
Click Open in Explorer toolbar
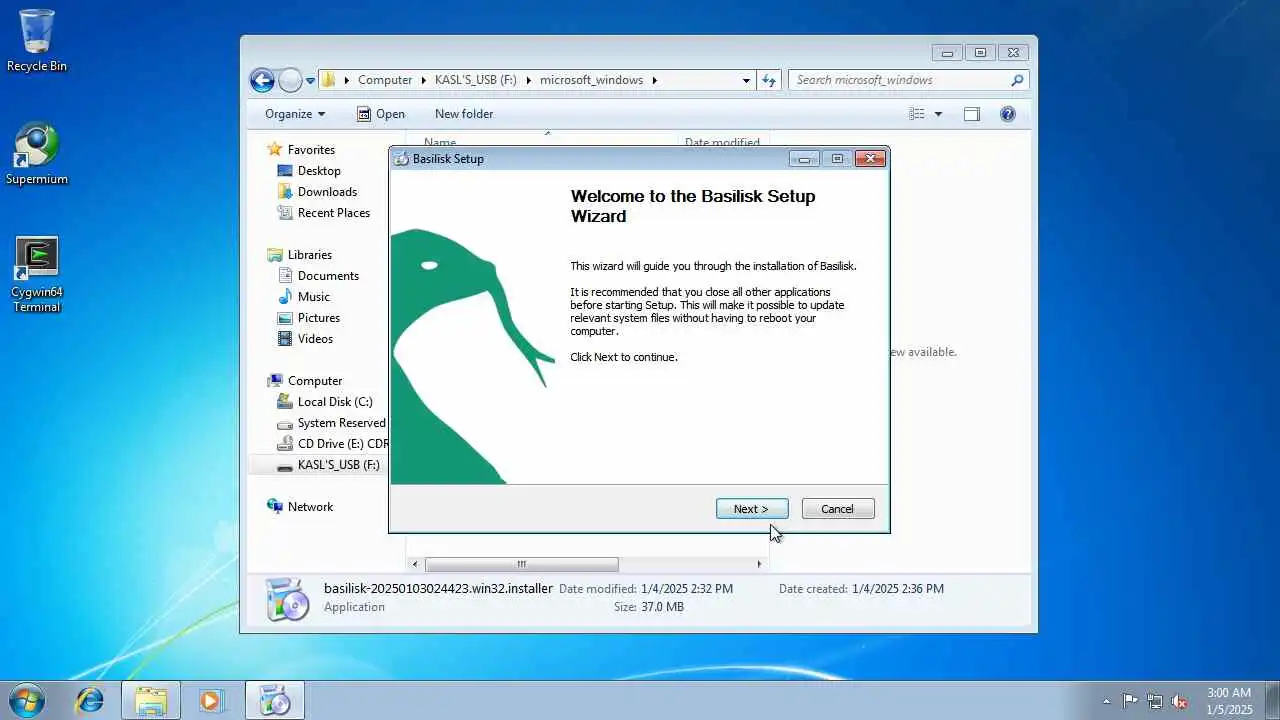coord(381,114)
